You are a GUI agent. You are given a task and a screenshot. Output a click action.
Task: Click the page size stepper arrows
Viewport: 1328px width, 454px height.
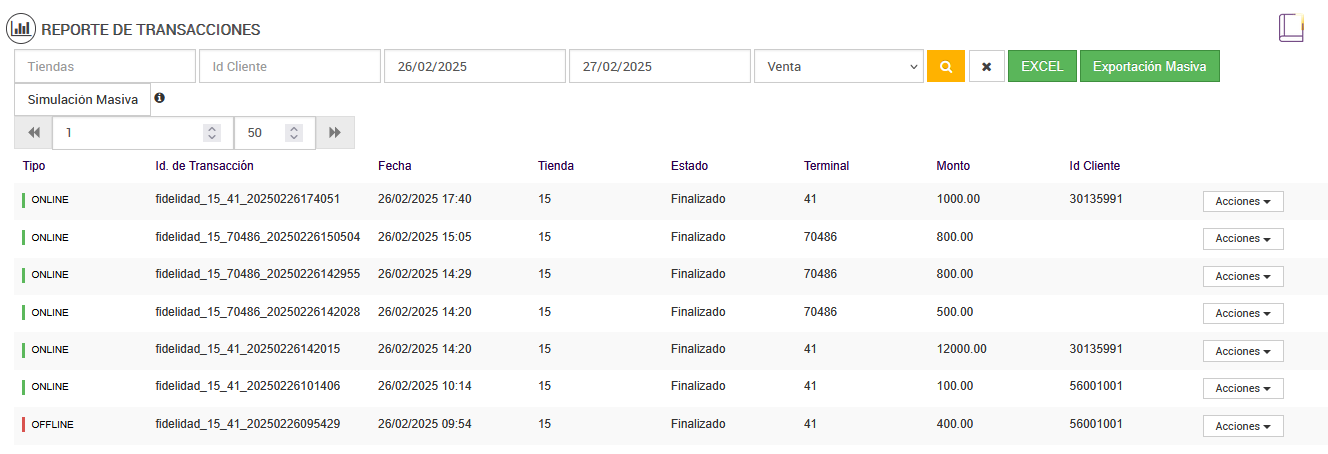293,133
